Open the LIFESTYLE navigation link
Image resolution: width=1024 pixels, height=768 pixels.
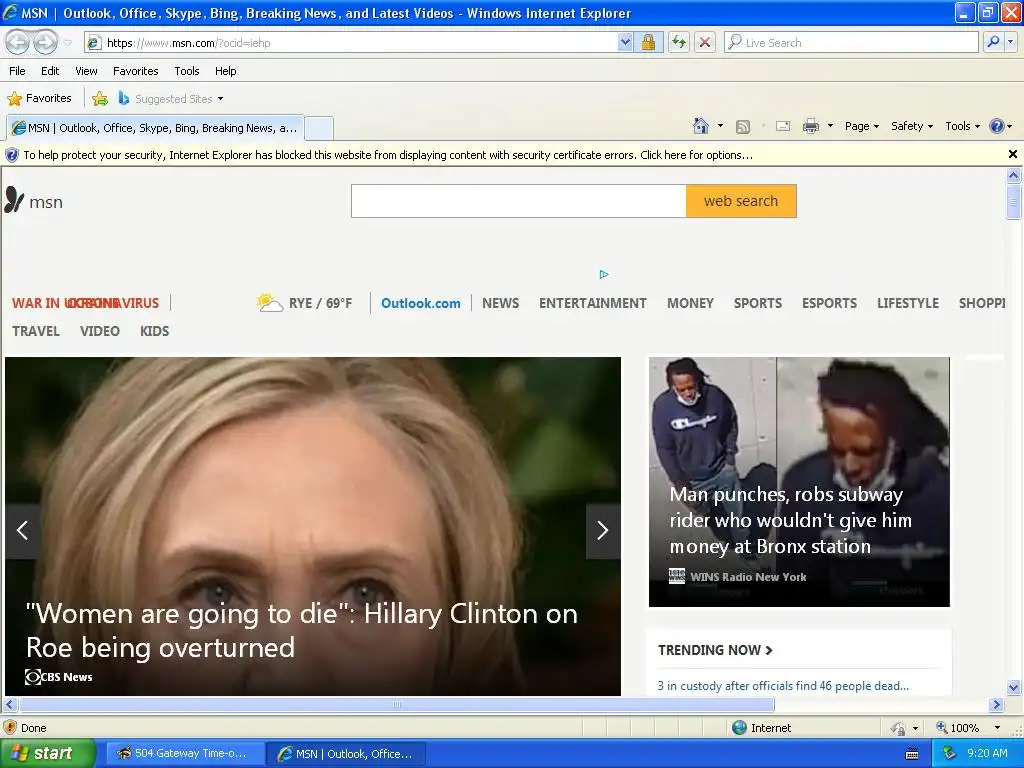point(908,303)
